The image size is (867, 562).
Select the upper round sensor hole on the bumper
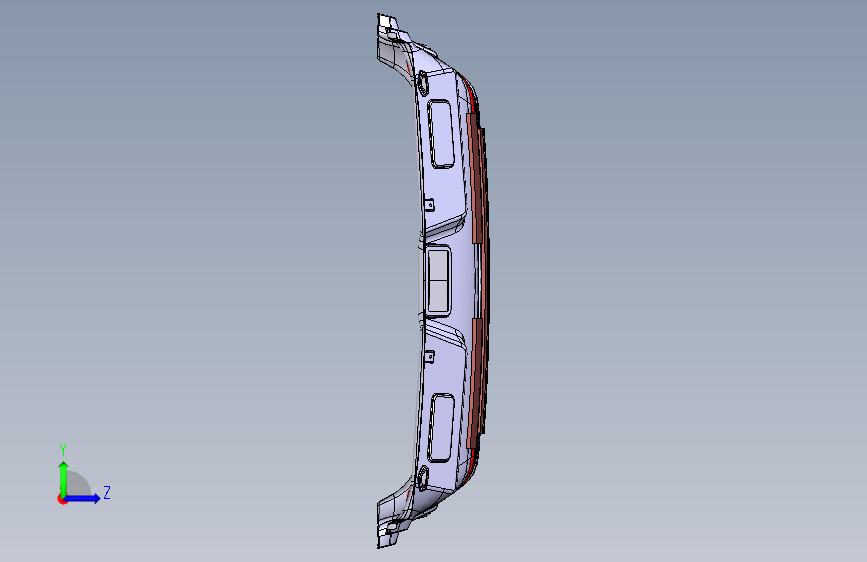(x=422, y=83)
